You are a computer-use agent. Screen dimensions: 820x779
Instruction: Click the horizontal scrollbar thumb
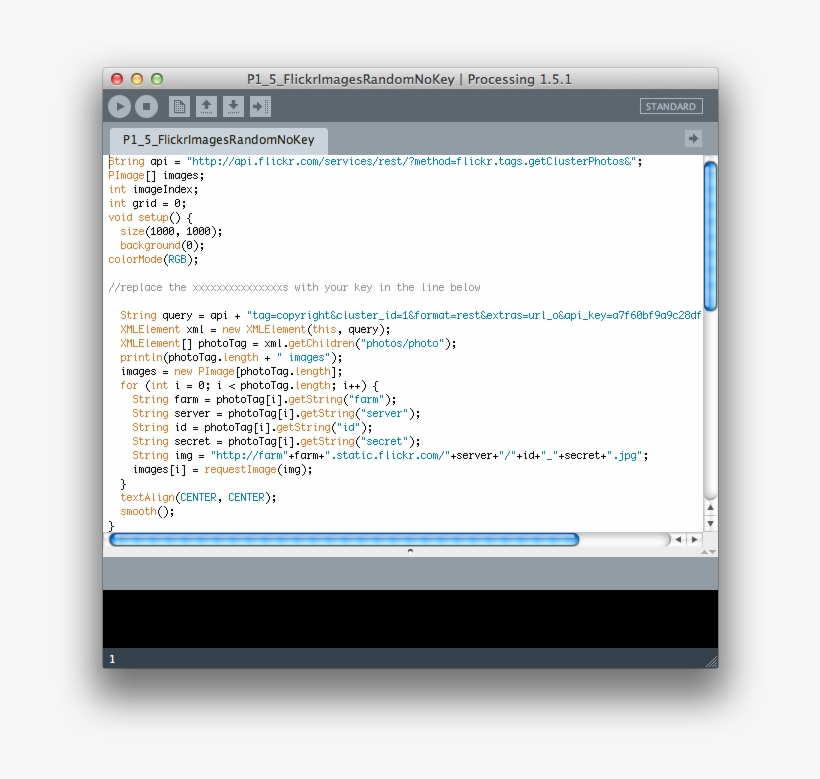344,540
